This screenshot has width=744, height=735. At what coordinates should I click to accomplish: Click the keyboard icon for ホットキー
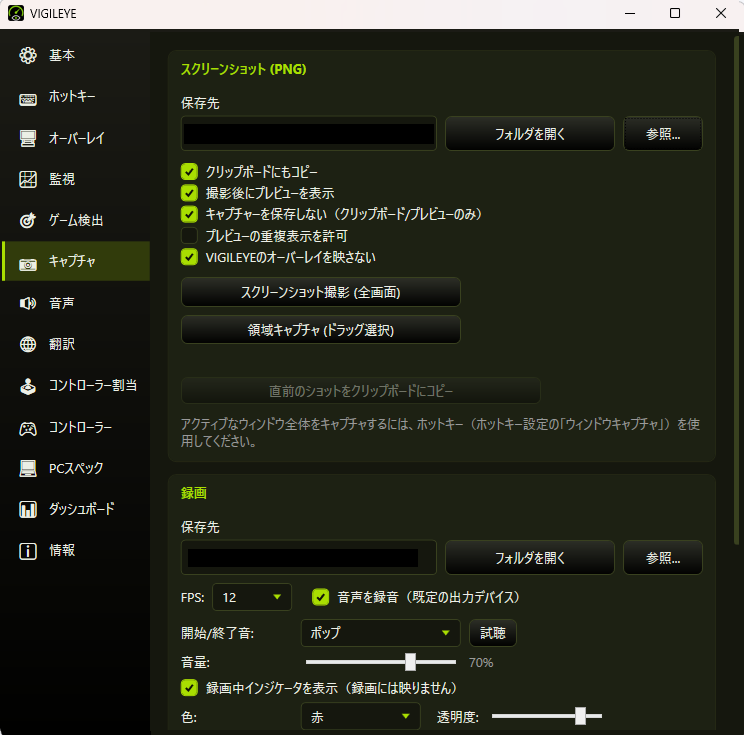point(28,99)
